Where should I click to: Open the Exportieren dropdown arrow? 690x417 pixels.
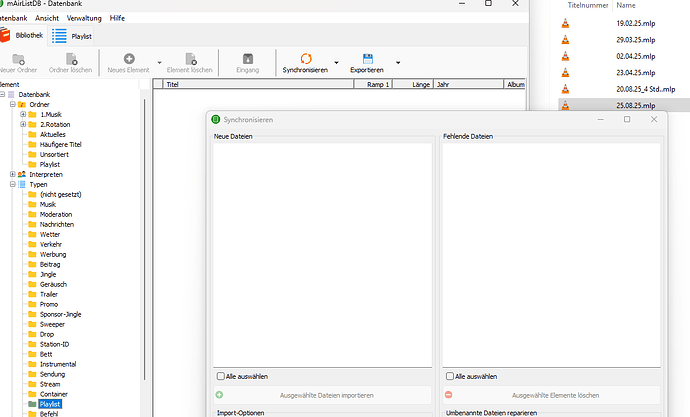398,63
